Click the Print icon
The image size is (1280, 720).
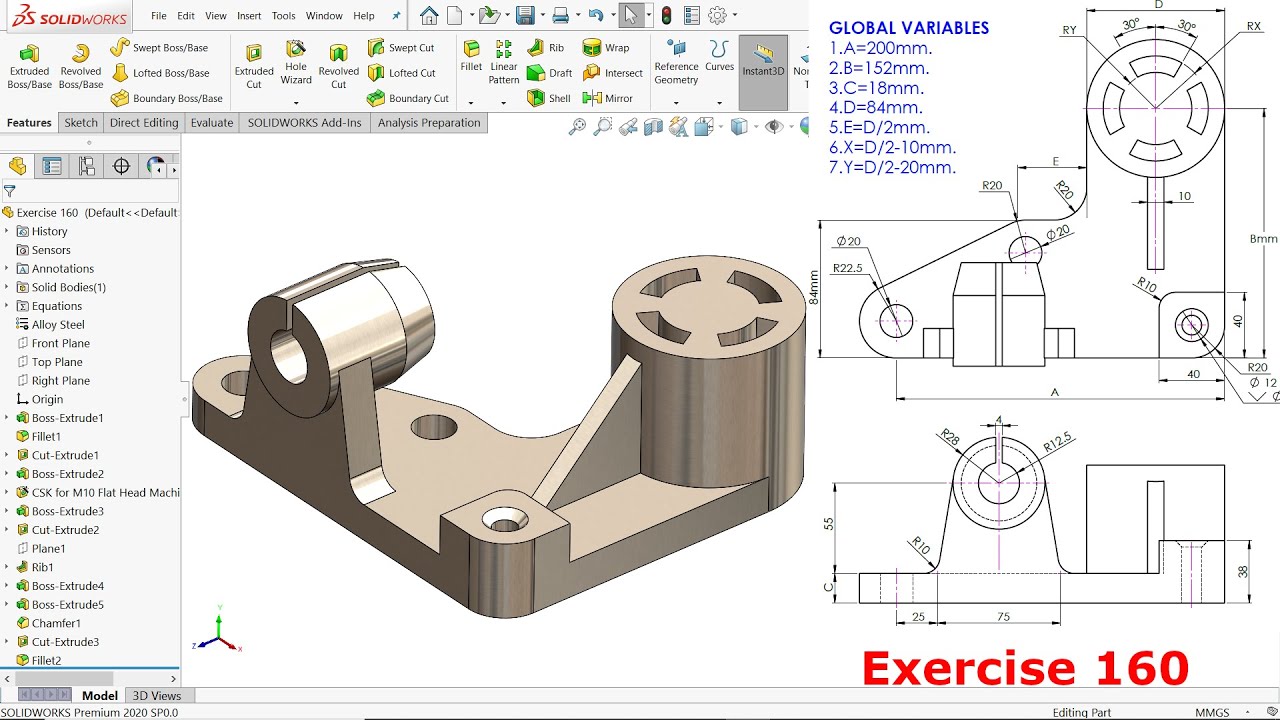coord(561,15)
